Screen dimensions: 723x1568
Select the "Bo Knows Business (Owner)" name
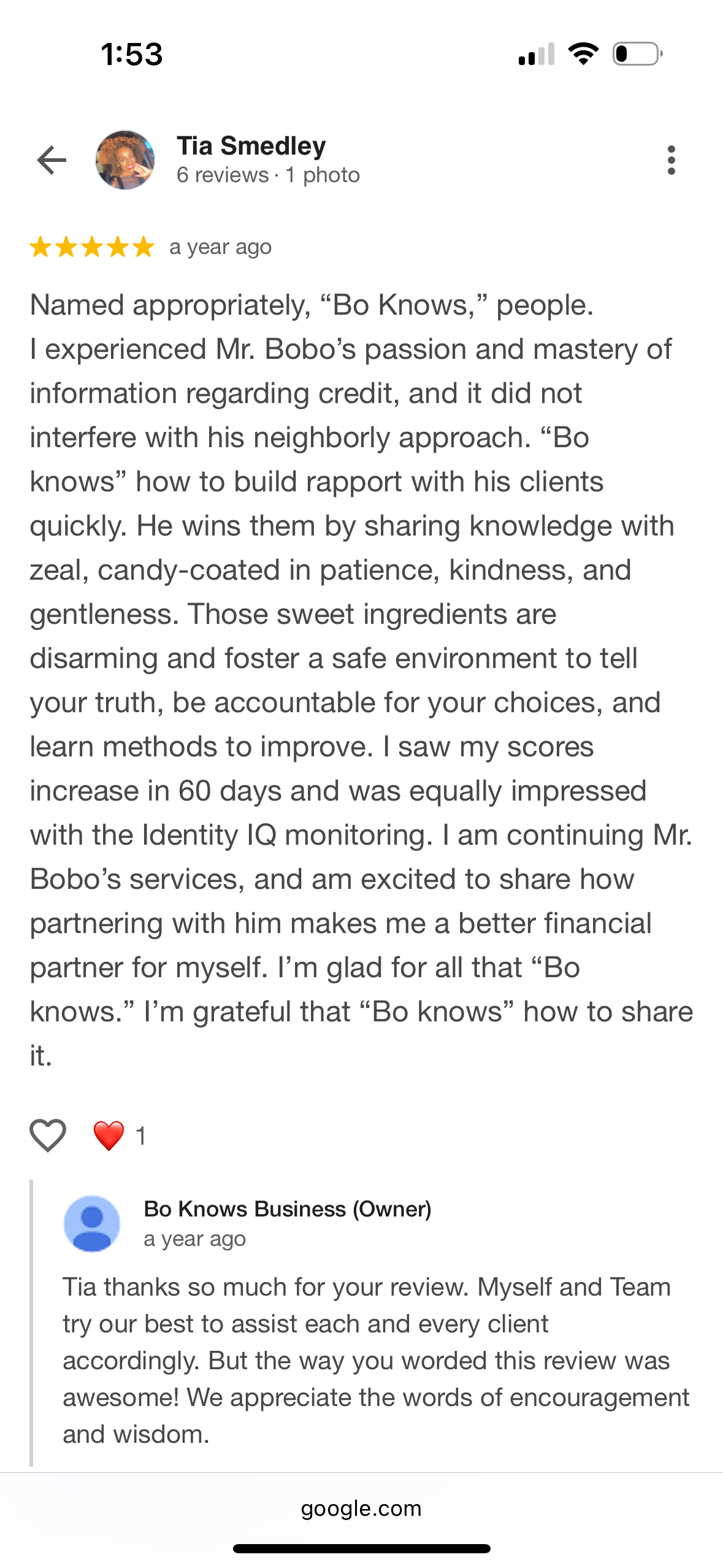point(287,1209)
